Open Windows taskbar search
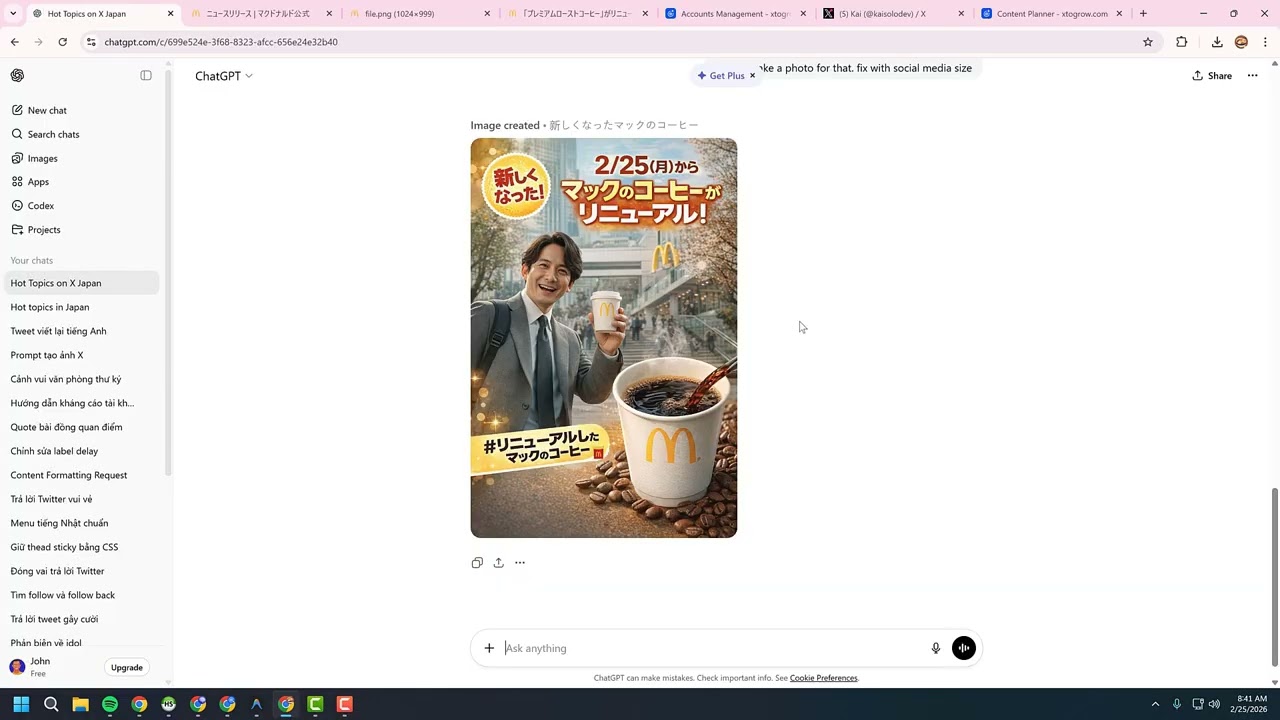Viewport: 1280px width, 720px height. [x=51, y=704]
